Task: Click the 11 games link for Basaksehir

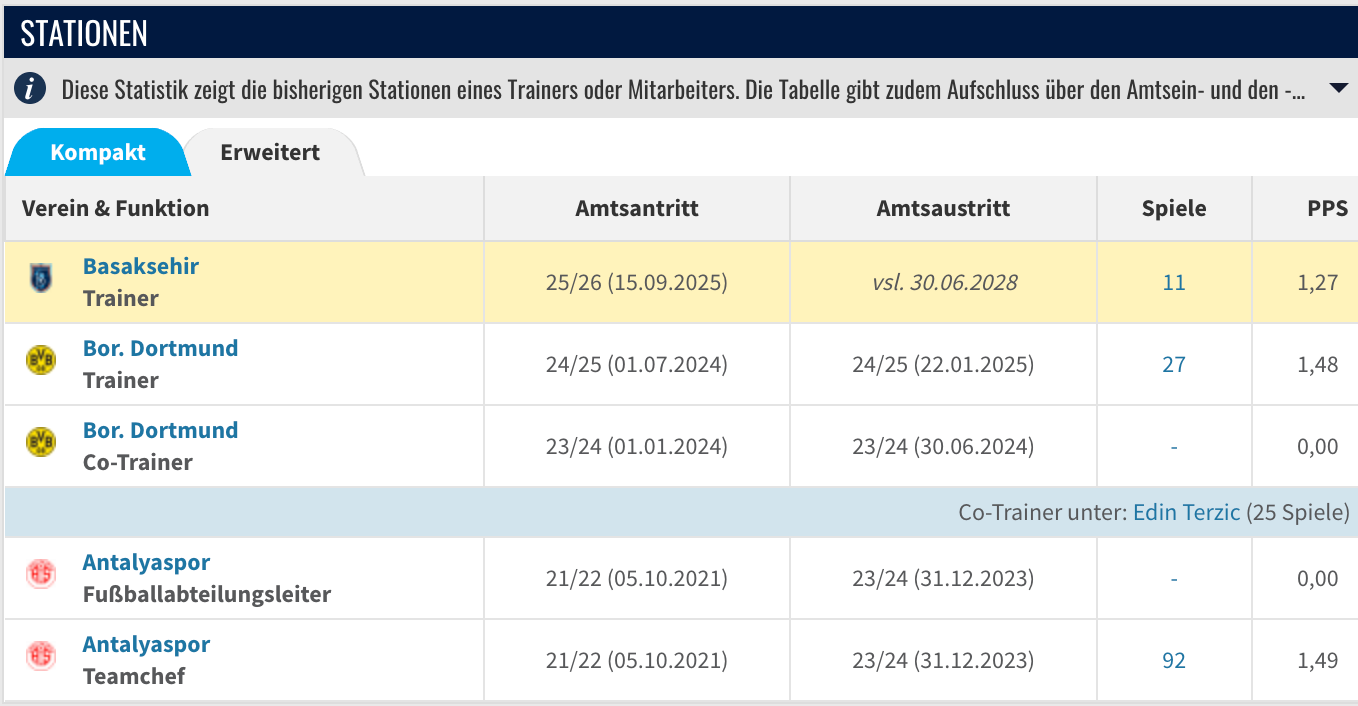Action: tap(1174, 282)
